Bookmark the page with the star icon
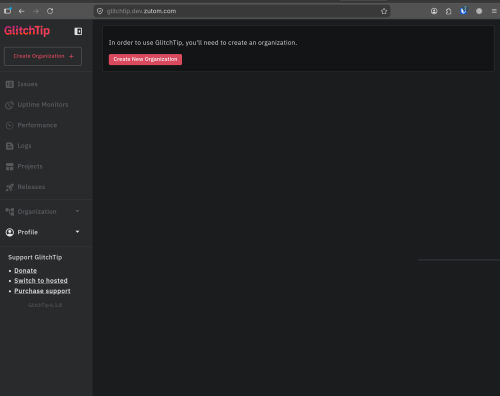Screen dimensions: 500x396 (384, 11)
